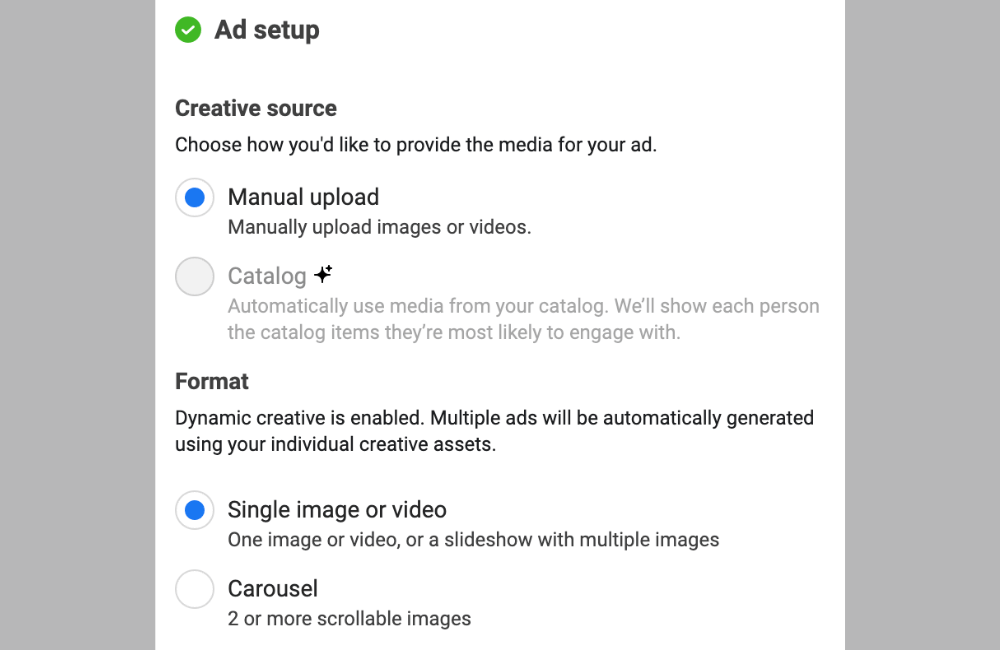
Task: Click the Format heading
Action: pyautogui.click(x=212, y=381)
